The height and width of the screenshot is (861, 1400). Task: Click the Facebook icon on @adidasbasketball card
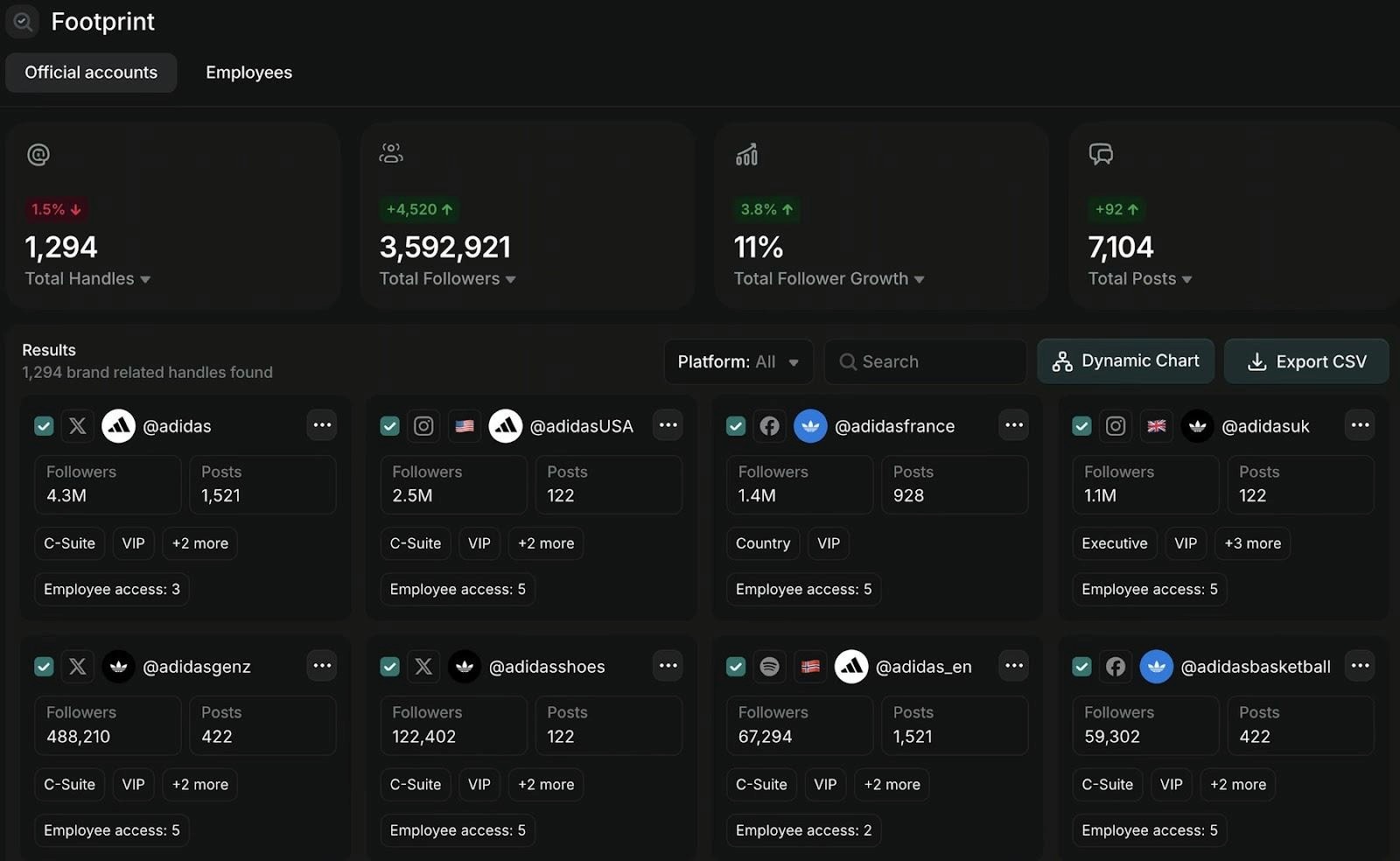coord(1116,667)
